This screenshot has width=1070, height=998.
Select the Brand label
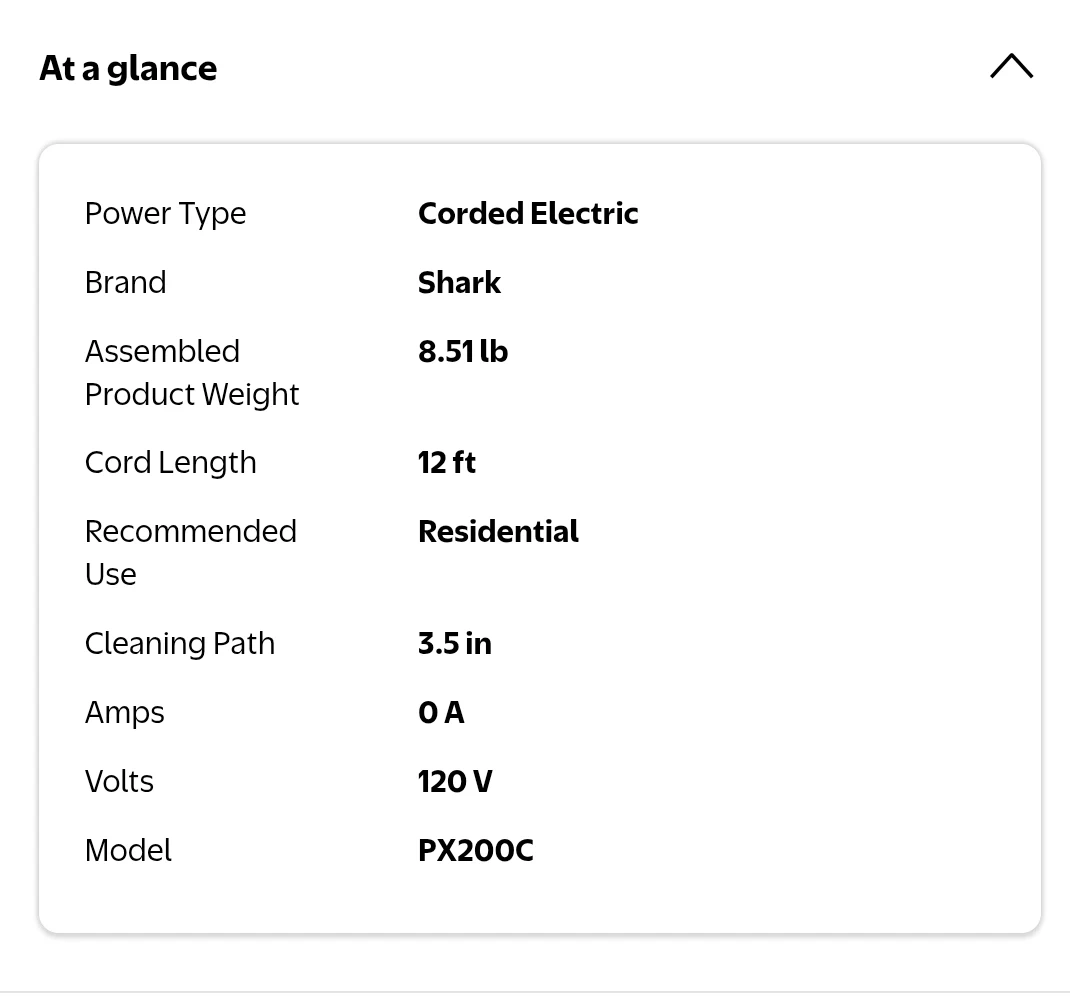tap(125, 282)
